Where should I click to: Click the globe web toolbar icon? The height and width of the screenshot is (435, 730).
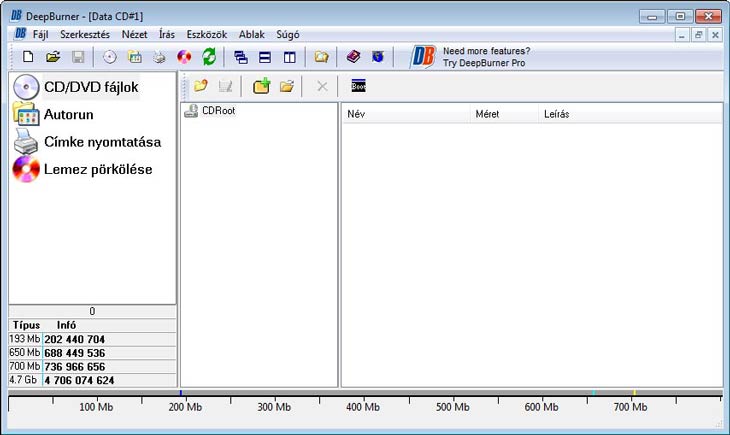(378, 57)
